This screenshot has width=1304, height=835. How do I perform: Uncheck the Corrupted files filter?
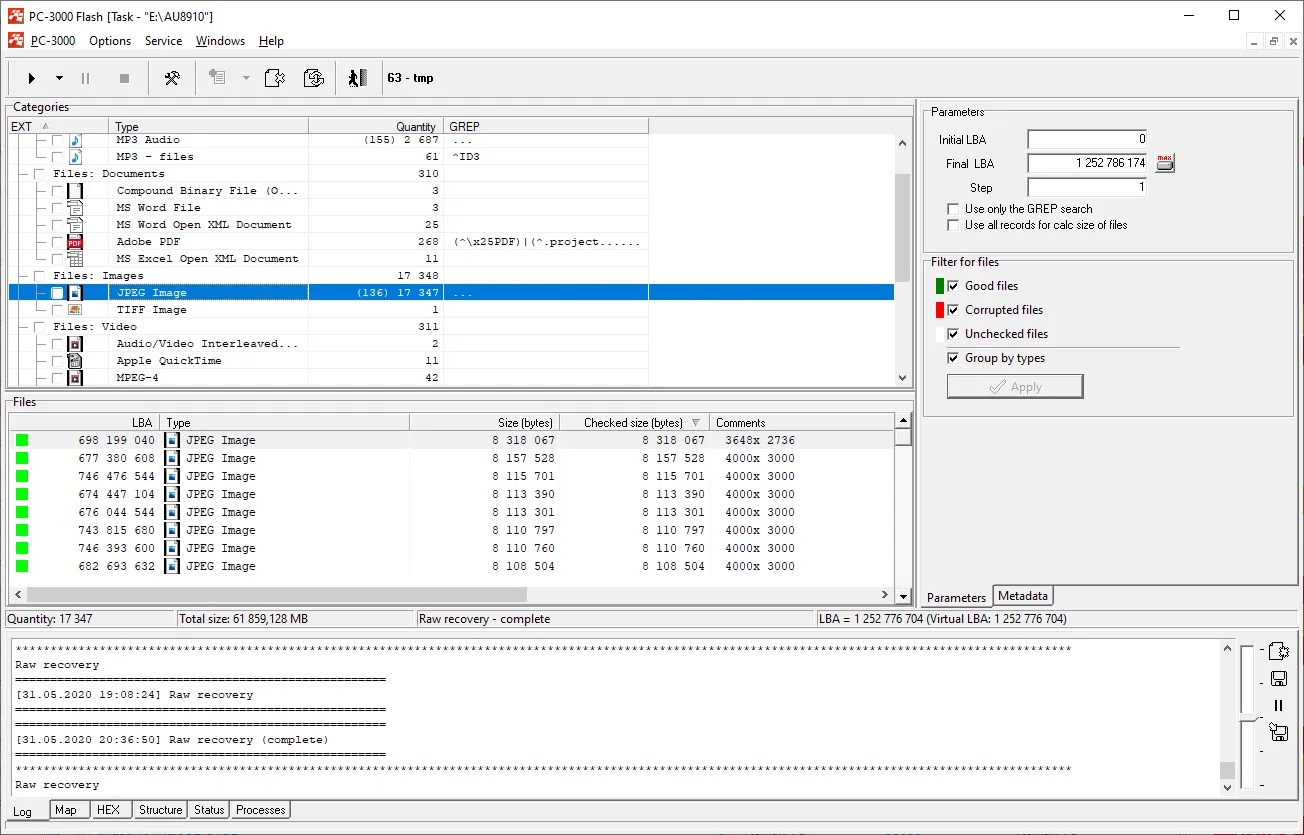click(953, 310)
